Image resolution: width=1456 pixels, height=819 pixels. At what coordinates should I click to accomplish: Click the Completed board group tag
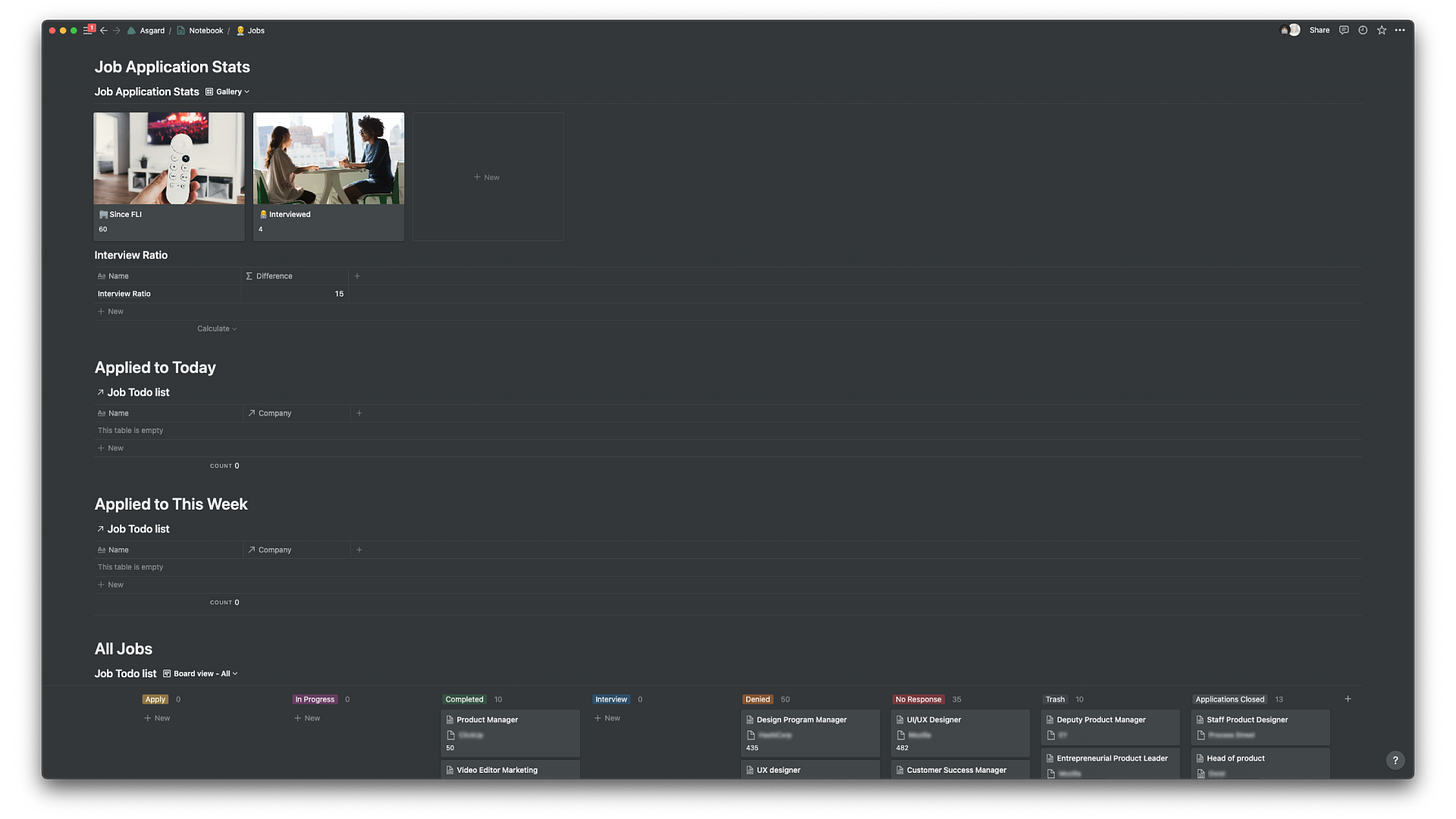click(x=464, y=700)
